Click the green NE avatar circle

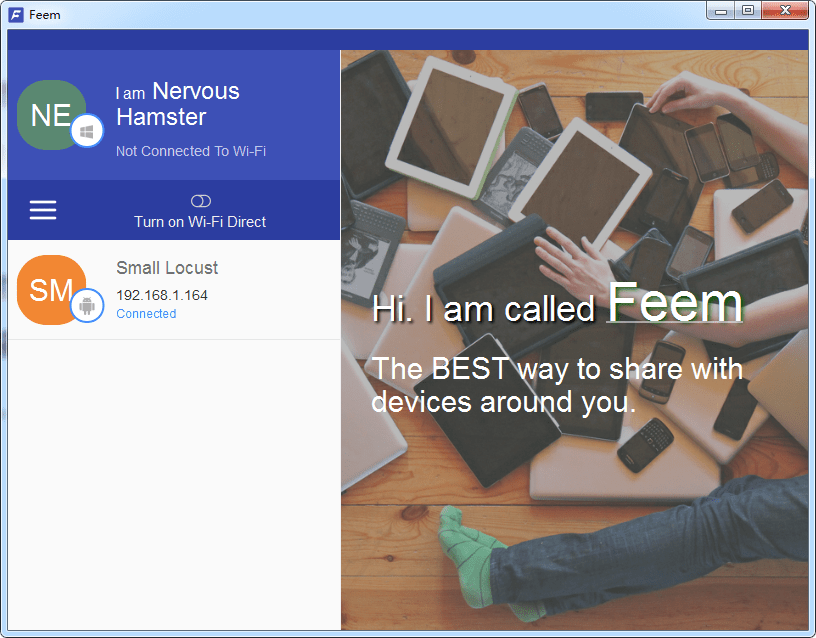coord(51,115)
